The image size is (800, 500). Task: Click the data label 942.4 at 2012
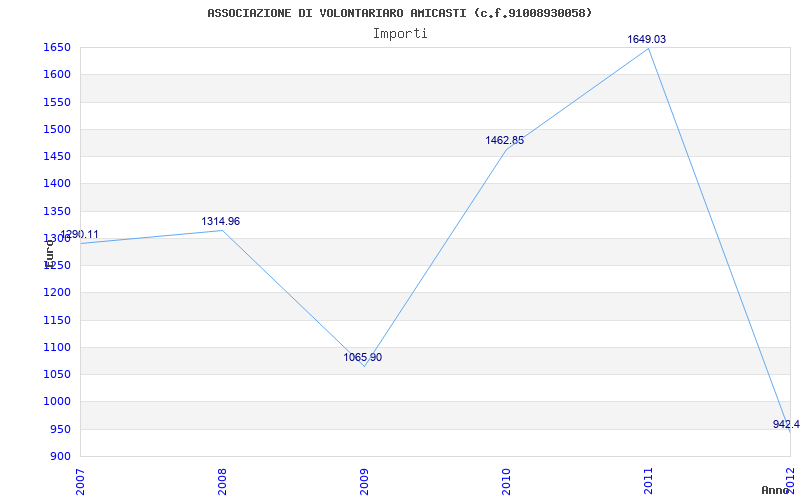tap(786, 424)
